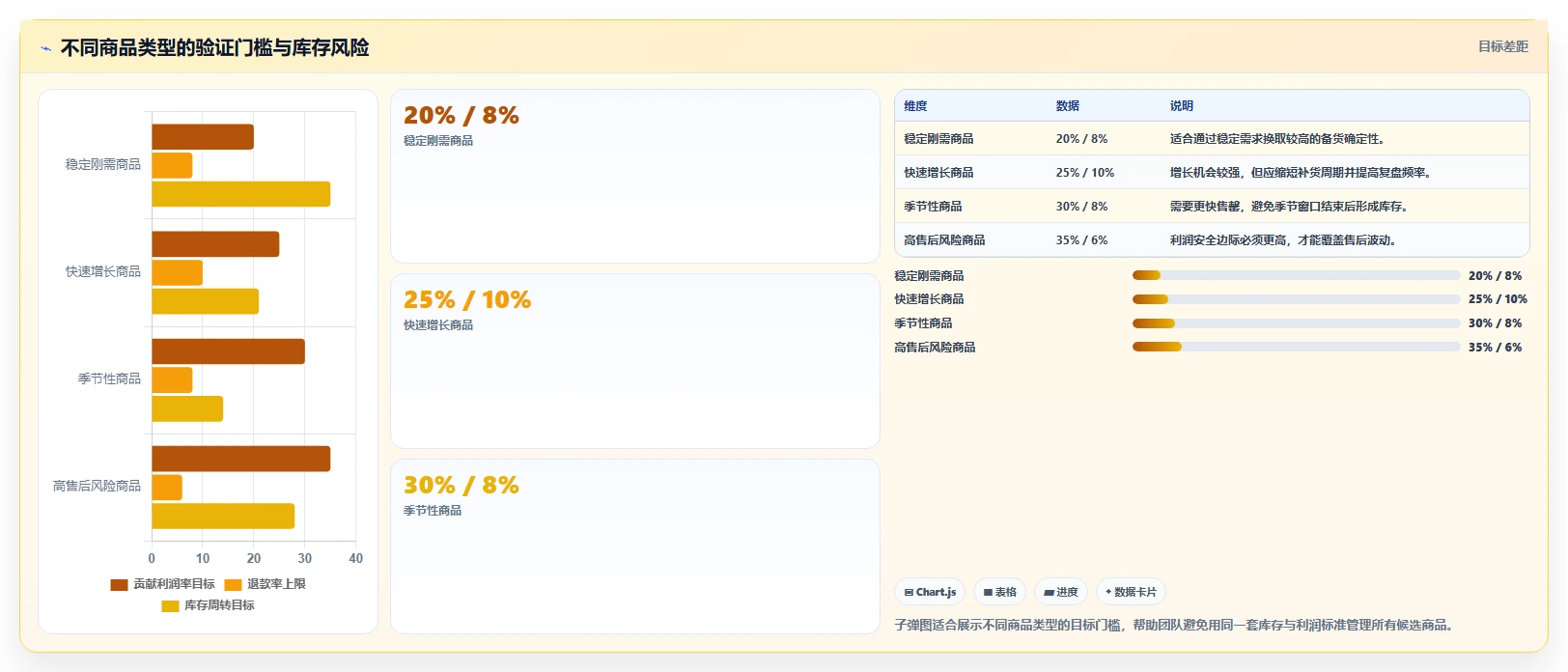Viewport: 1568px width, 672px height.
Task: Toggle the 库存周转目标 legend entry
Action: pos(208,605)
